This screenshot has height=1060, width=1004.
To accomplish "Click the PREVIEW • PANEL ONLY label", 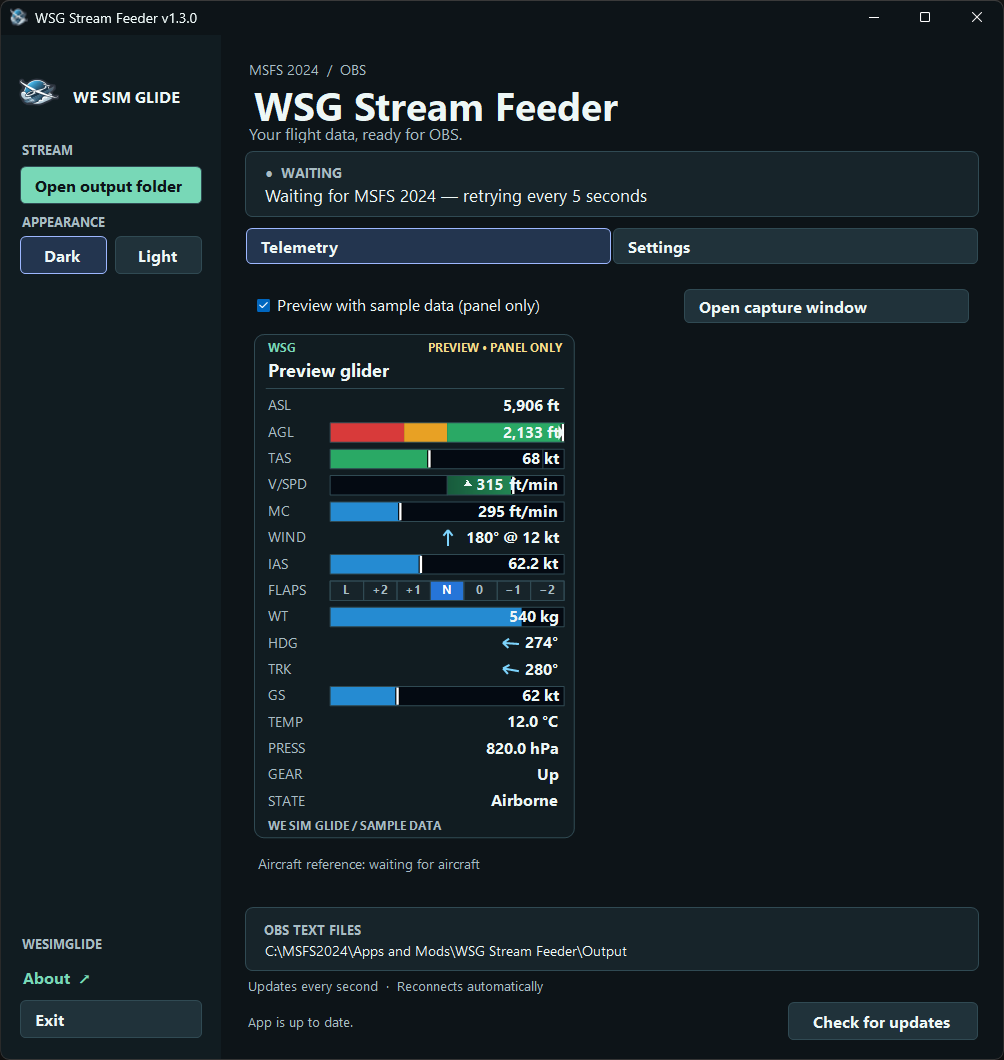I will tap(495, 347).
